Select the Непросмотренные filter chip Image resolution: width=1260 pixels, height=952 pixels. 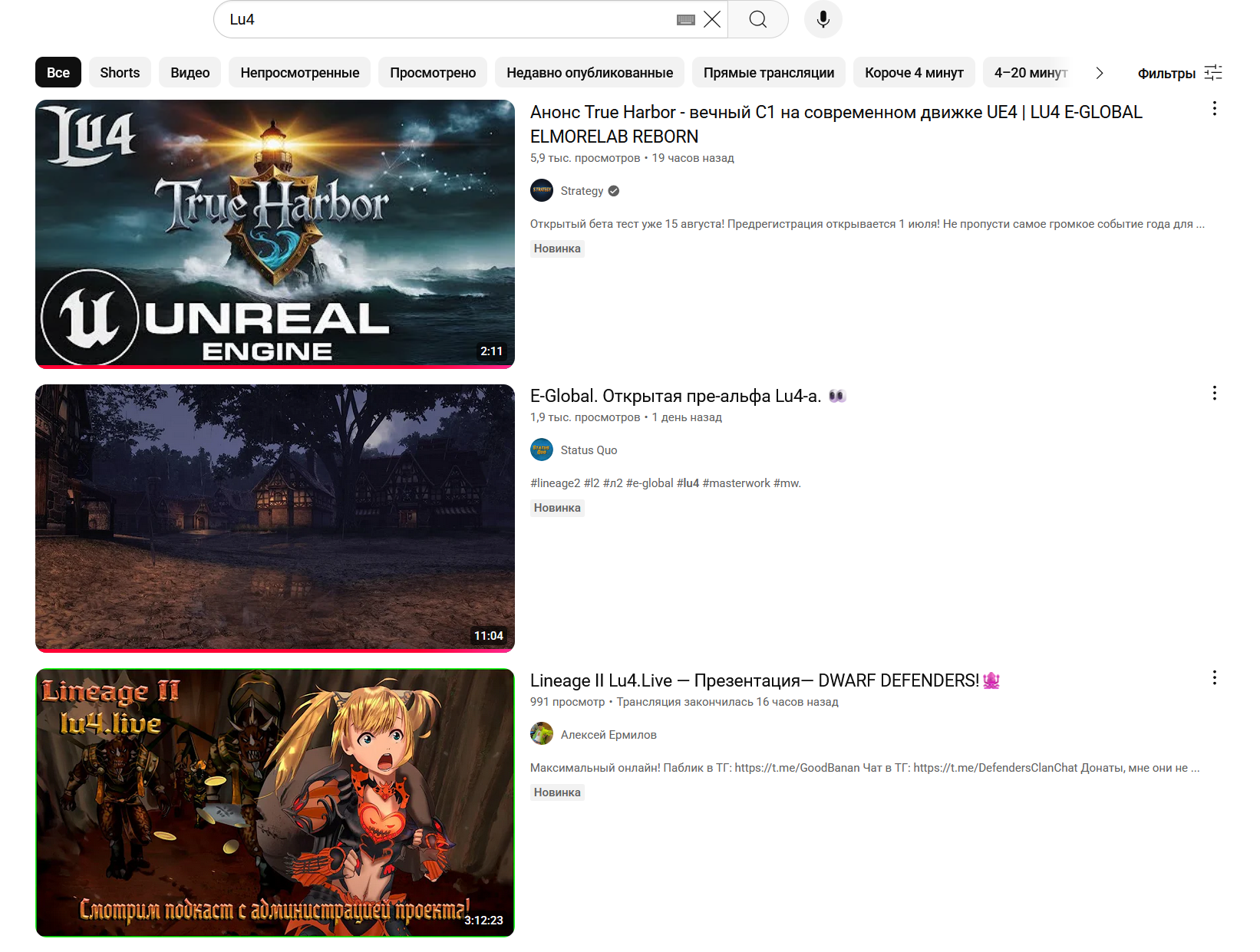coord(300,73)
